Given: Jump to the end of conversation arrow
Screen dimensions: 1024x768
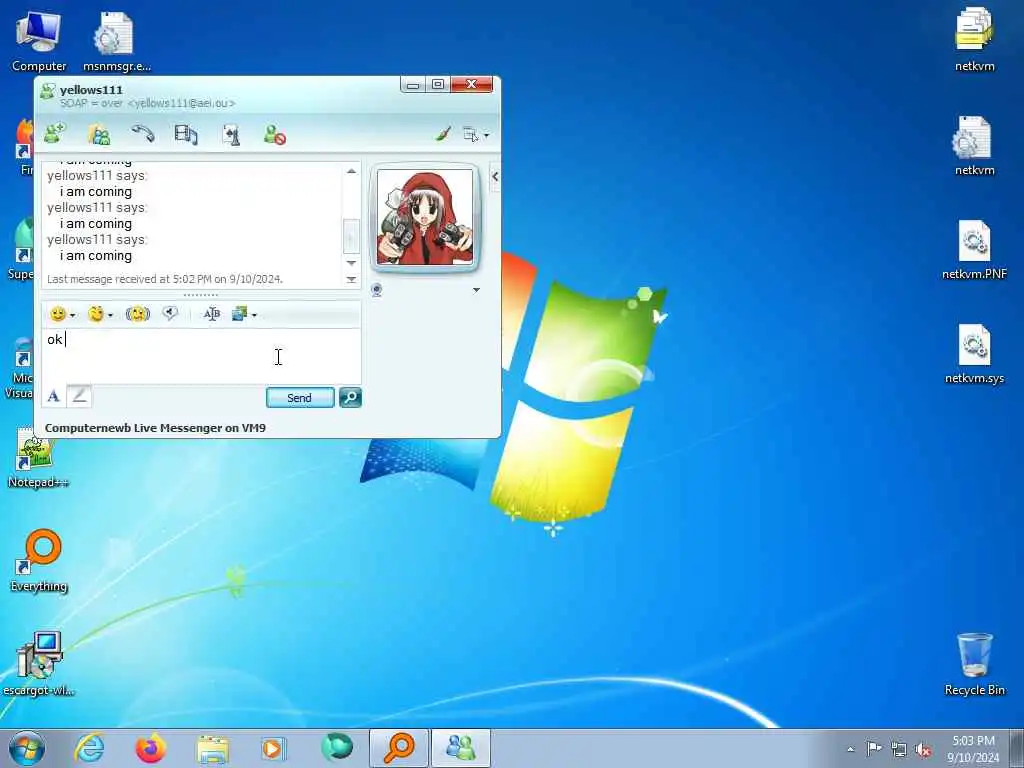Looking at the screenshot, I should point(351,280).
